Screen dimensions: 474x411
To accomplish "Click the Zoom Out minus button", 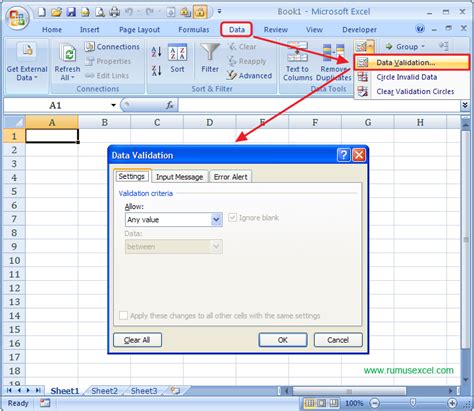I will [x=374, y=403].
